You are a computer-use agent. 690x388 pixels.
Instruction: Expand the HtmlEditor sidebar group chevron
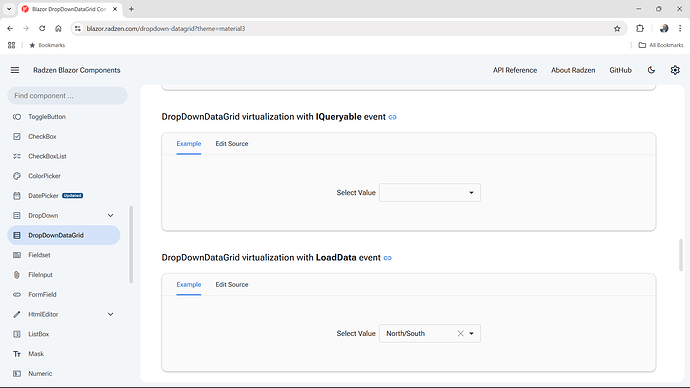(110, 314)
